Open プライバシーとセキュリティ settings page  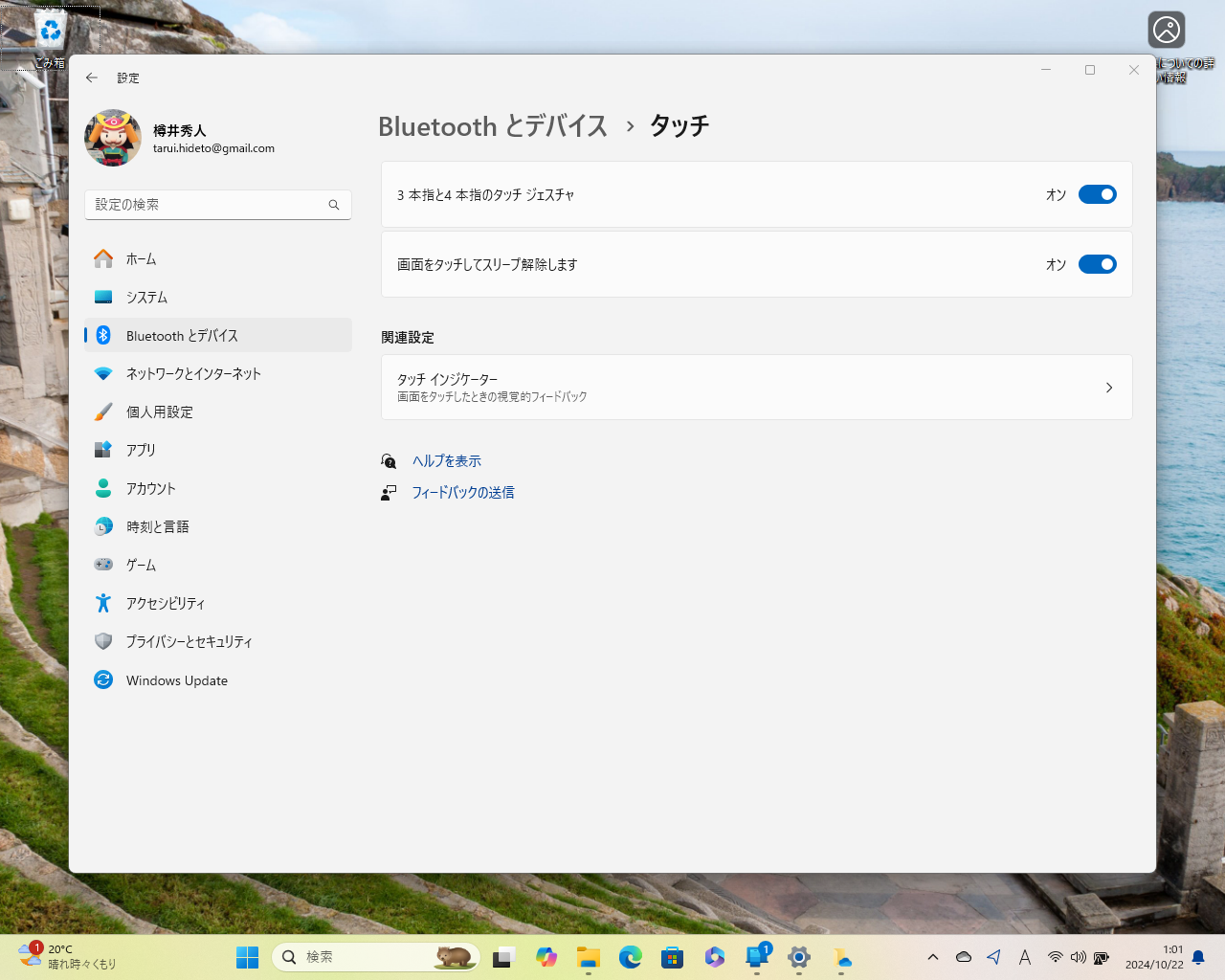(218, 641)
